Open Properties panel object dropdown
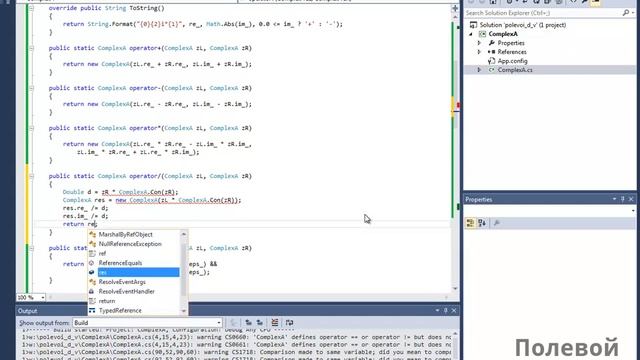Viewport: 640px width, 360px height. point(633,211)
